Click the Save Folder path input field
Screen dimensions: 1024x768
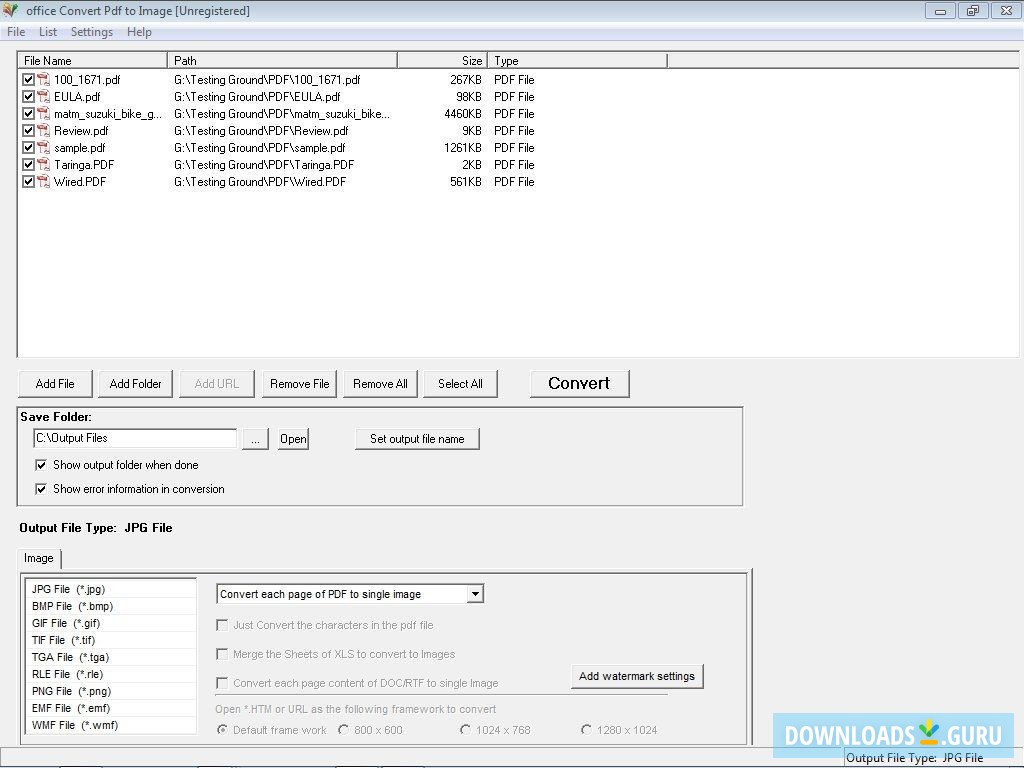(135, 438)
